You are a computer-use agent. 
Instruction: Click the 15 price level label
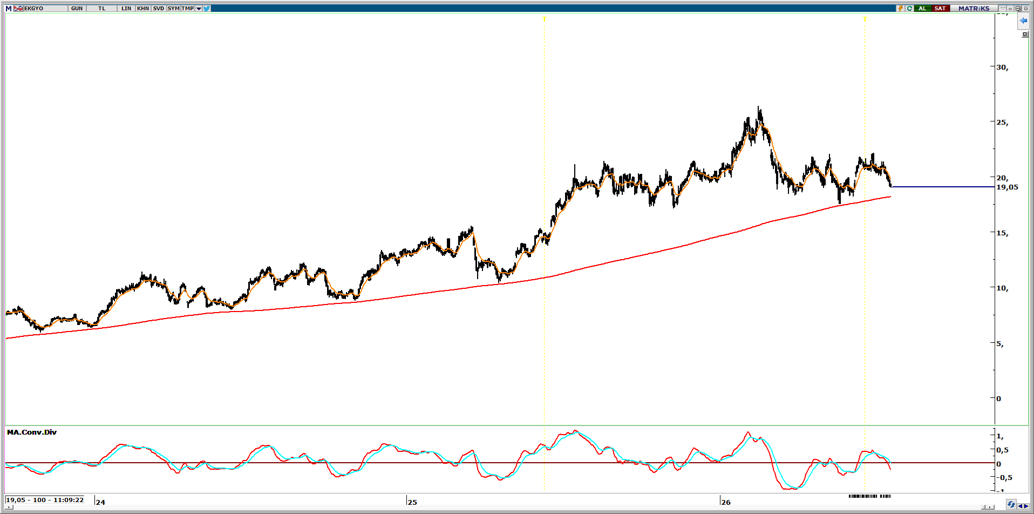(1002, 233)
